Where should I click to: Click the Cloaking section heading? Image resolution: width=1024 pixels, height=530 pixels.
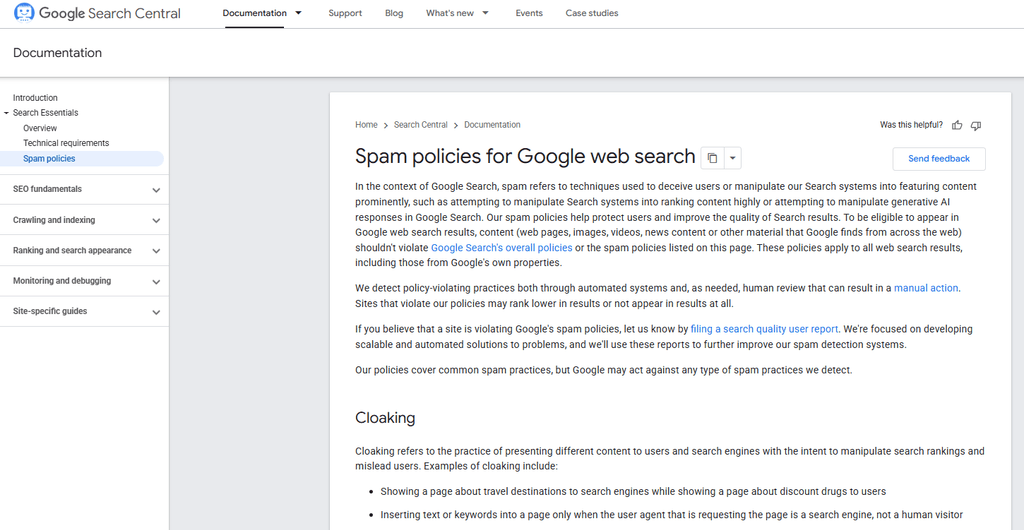coord(385,418)
